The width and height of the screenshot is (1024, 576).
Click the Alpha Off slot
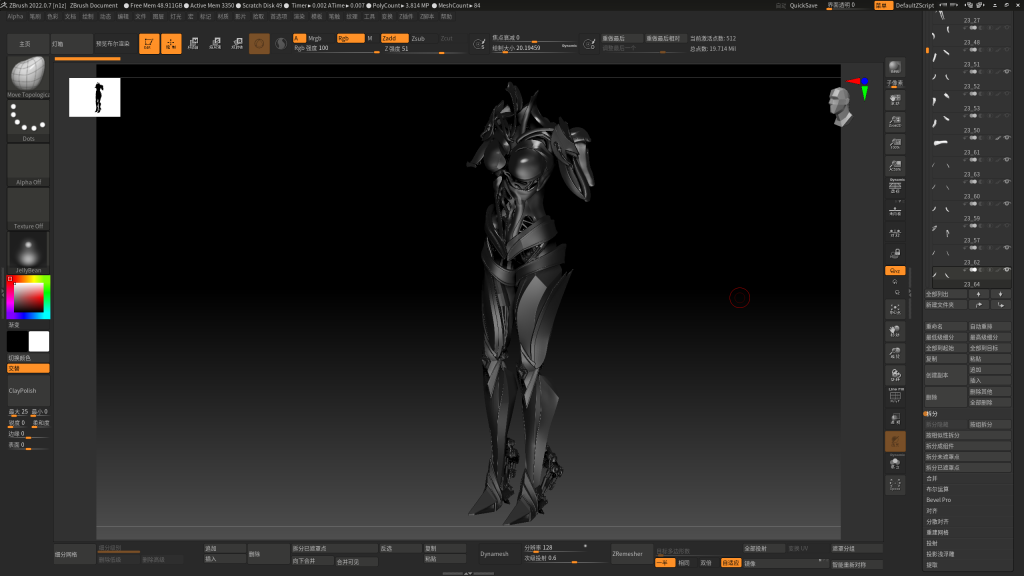[28, 162]
